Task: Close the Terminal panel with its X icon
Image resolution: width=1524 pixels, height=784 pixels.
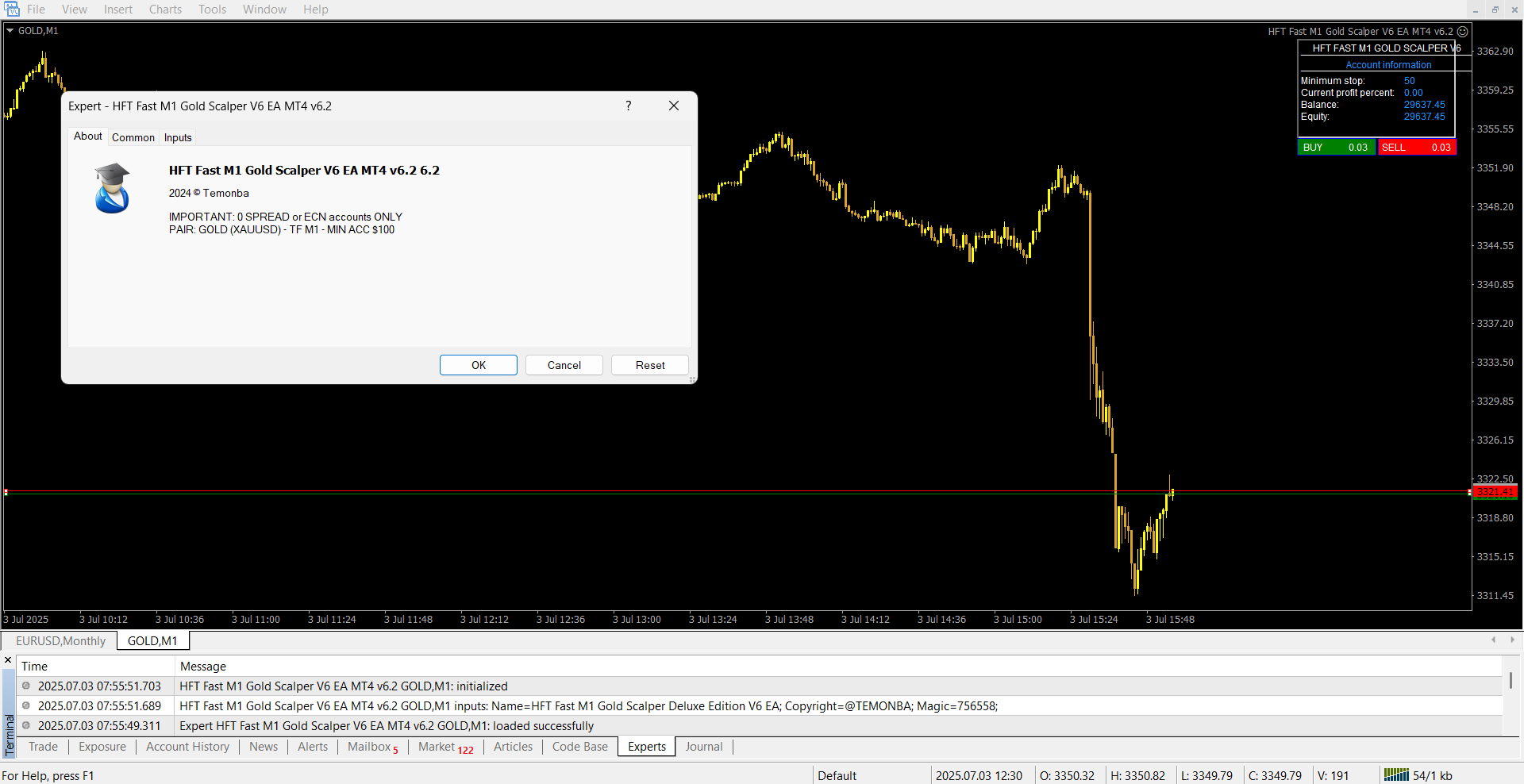Action: point(8,660)
